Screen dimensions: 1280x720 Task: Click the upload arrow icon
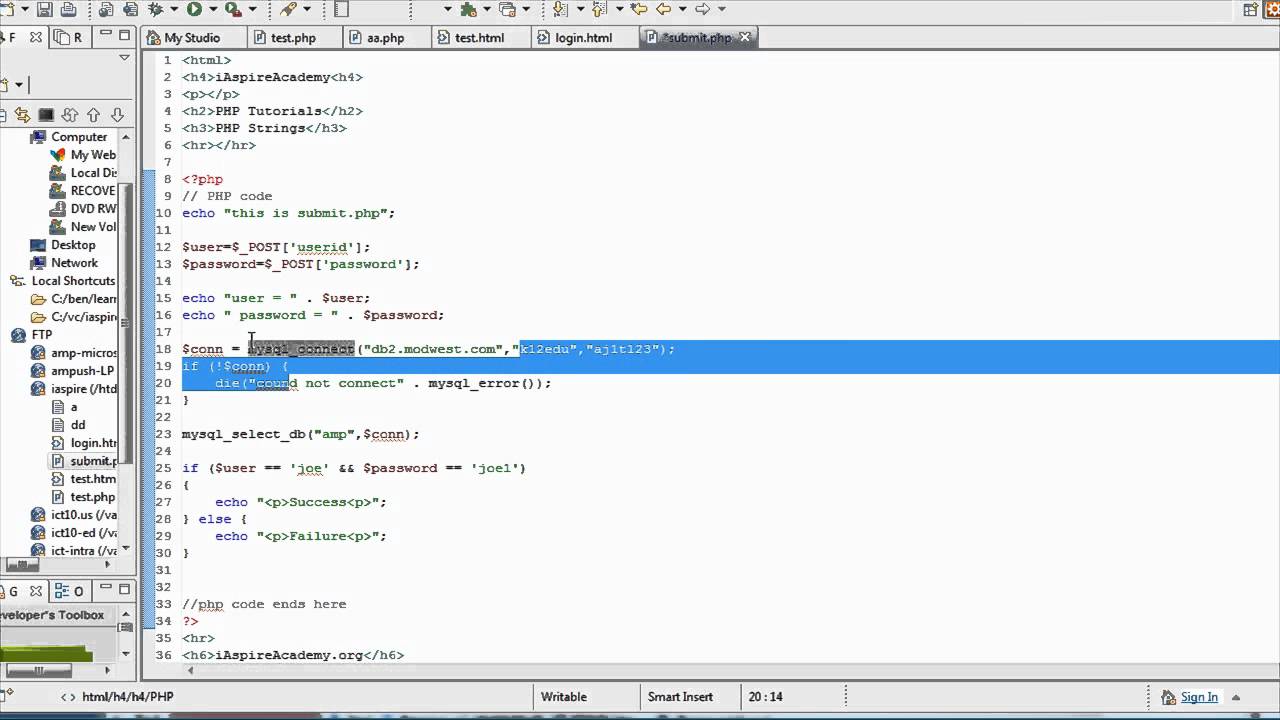(93, 115)
